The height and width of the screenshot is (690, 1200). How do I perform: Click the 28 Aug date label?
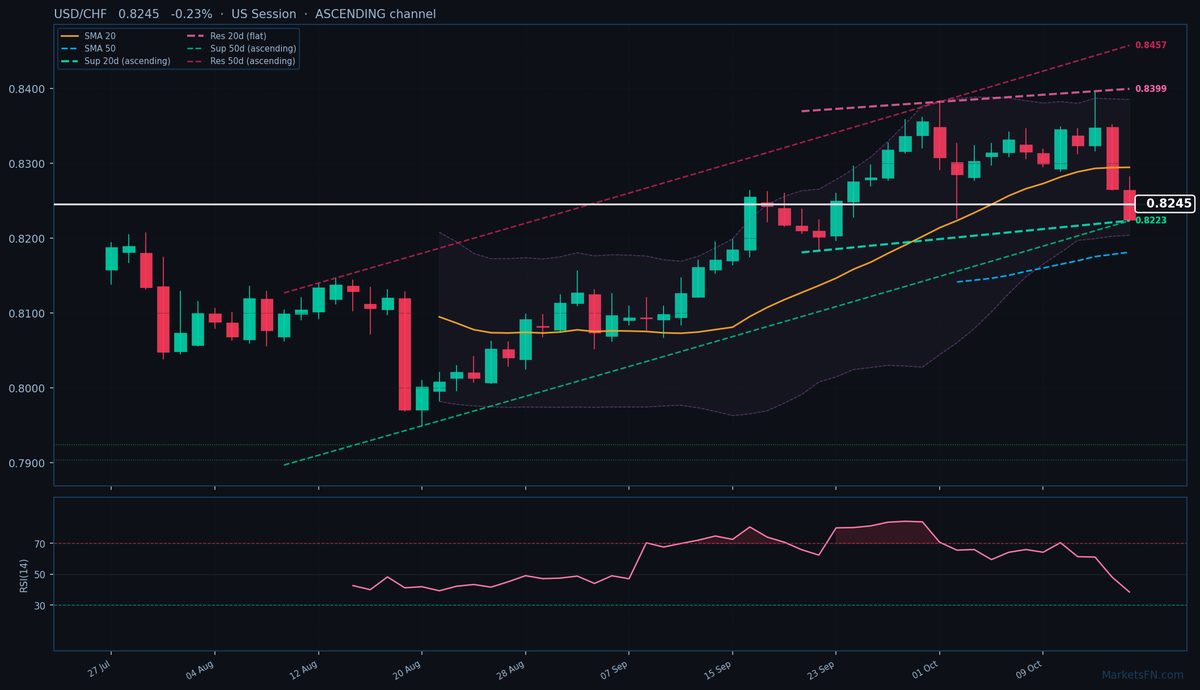(512, 668)
